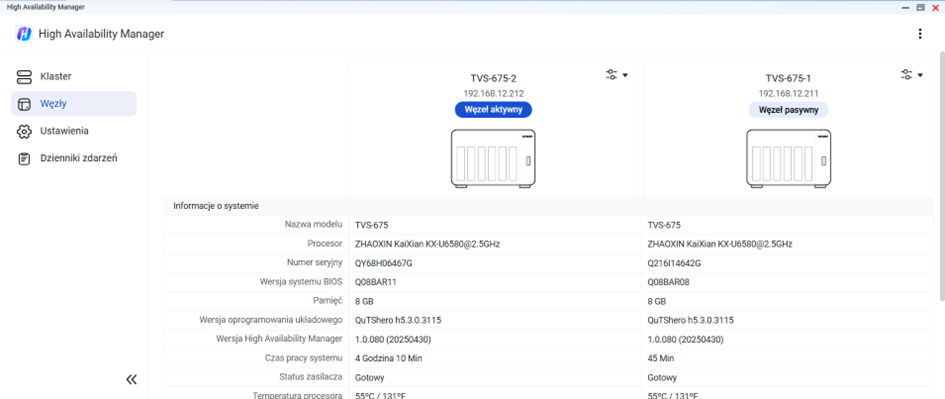
Task: Expand dropdown arrow for TVS-675-2 node
Action: pos(625,75)
